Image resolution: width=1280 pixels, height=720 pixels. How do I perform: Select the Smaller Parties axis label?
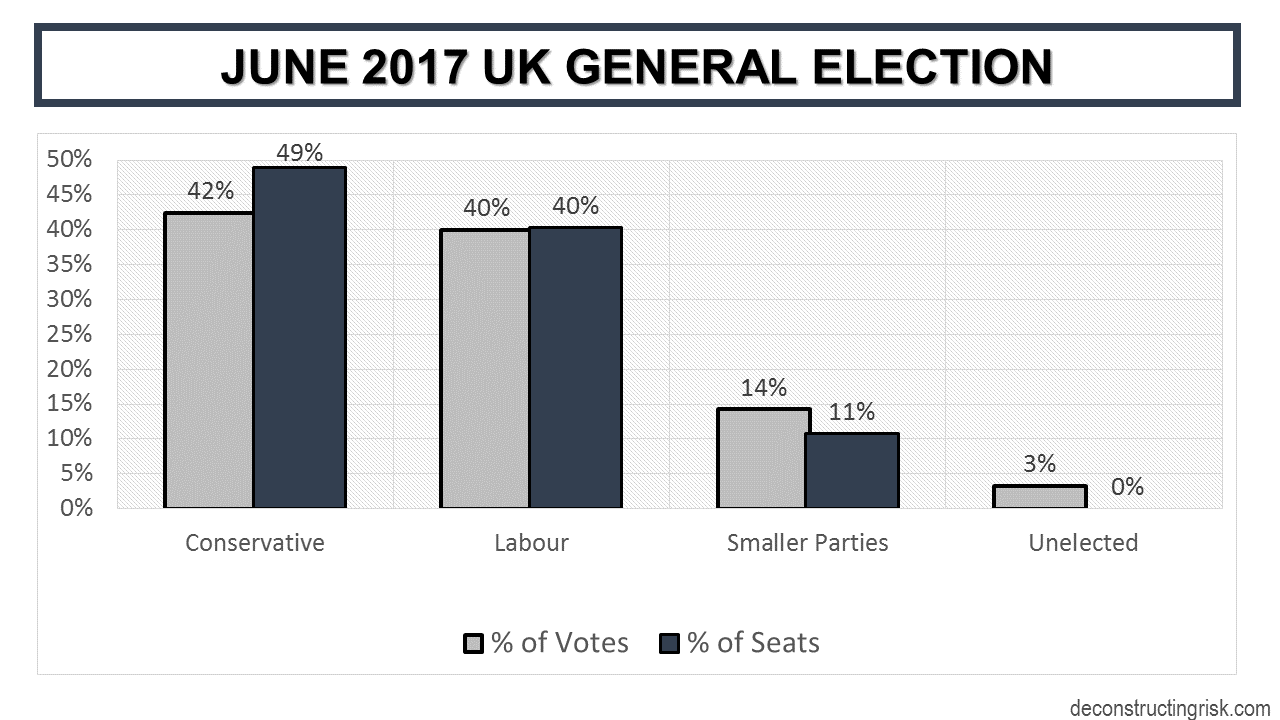(x=807, y=543)
